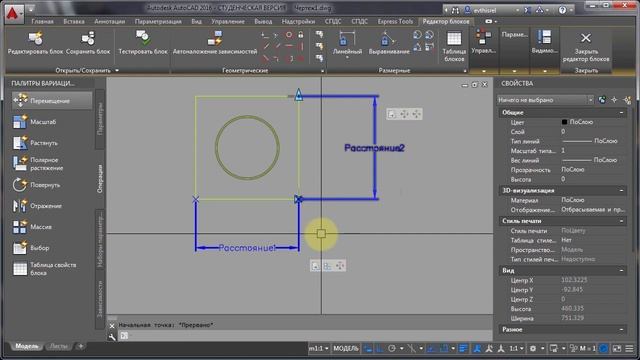This screenshot has width=640, height=360.
Task: Add a new layout with plus button
Action: 80,346
